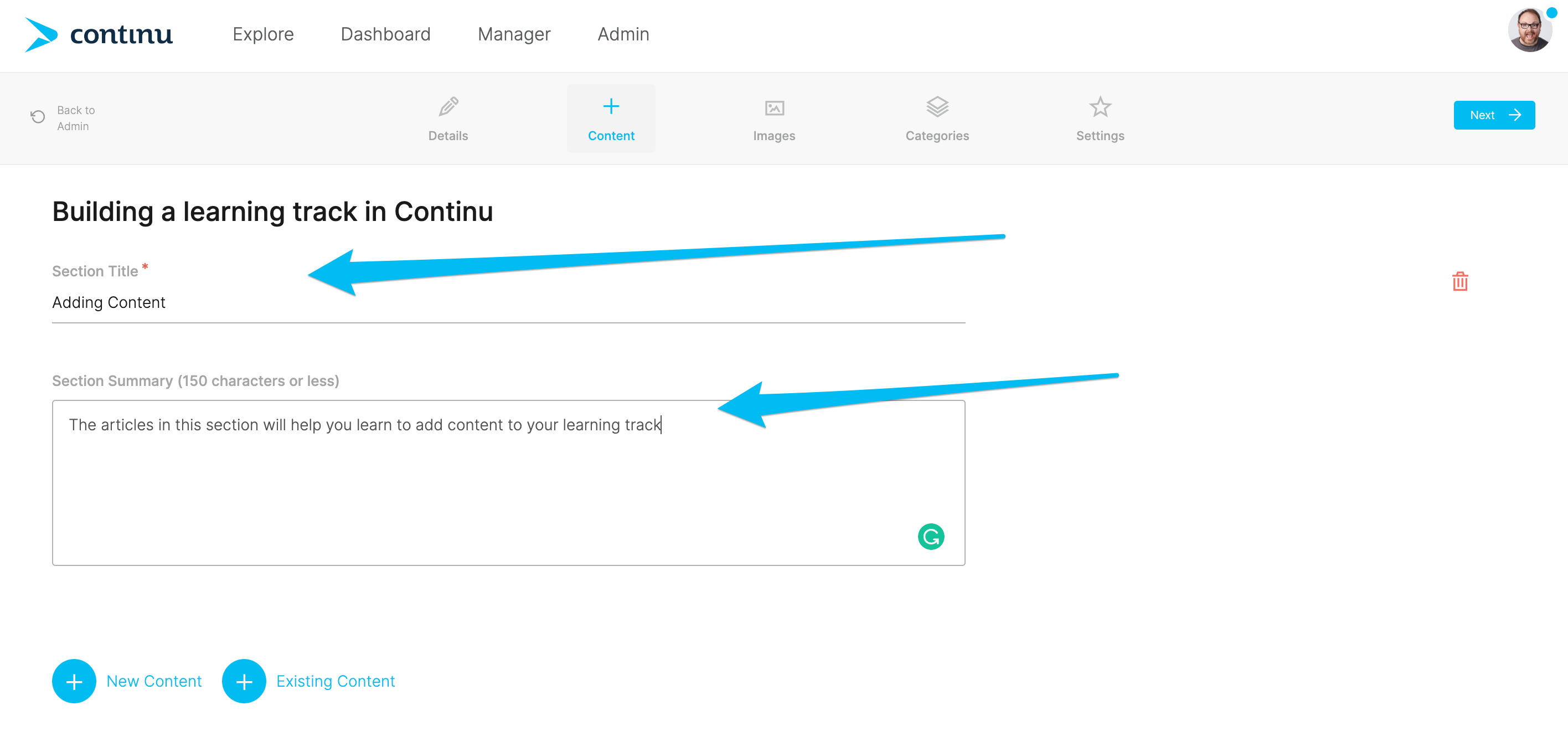
Task: Click the Section Summary label text
Action: pyautogui.click(x=195, y=381)
